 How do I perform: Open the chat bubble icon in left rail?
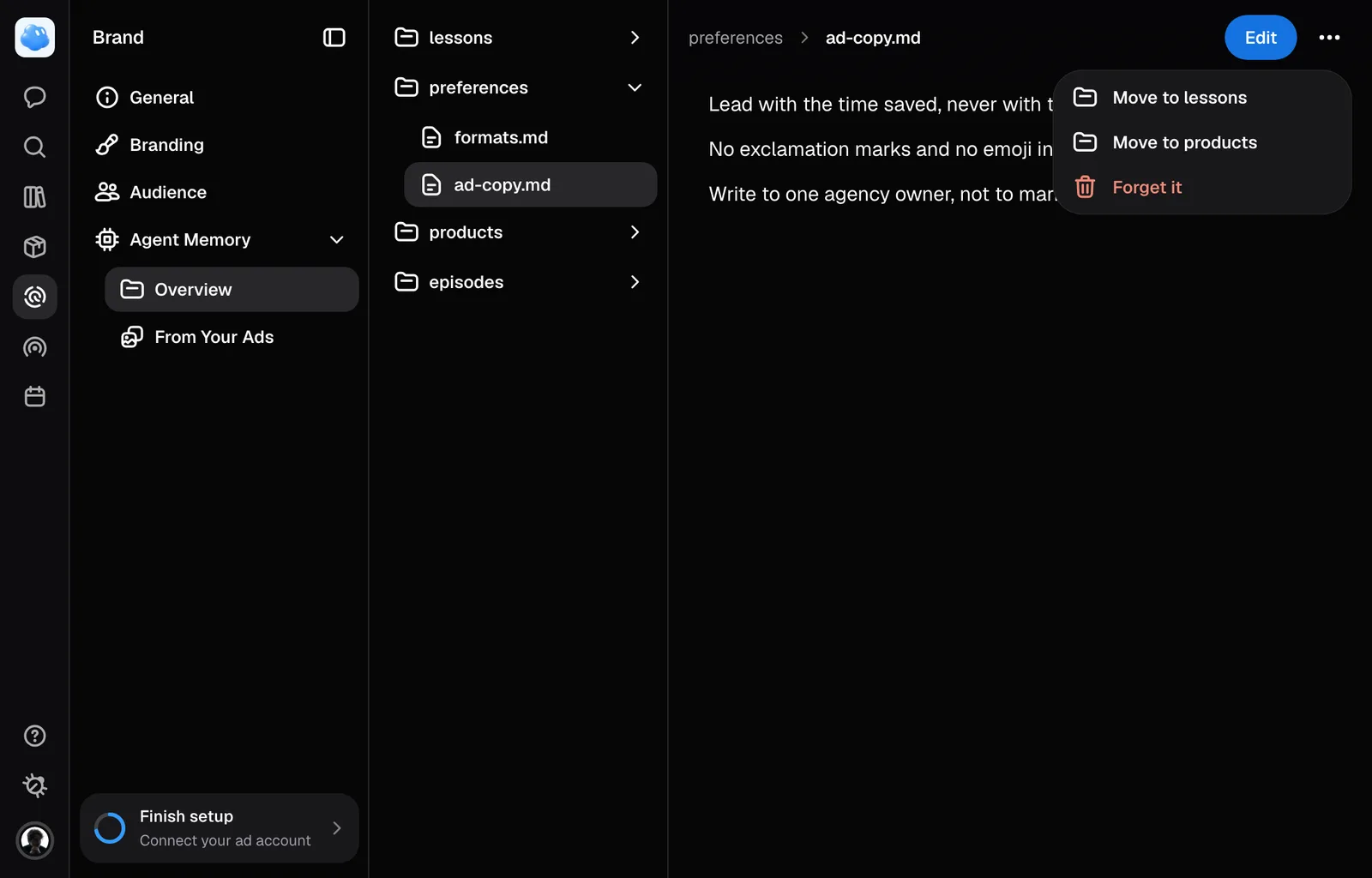point(35,97)
